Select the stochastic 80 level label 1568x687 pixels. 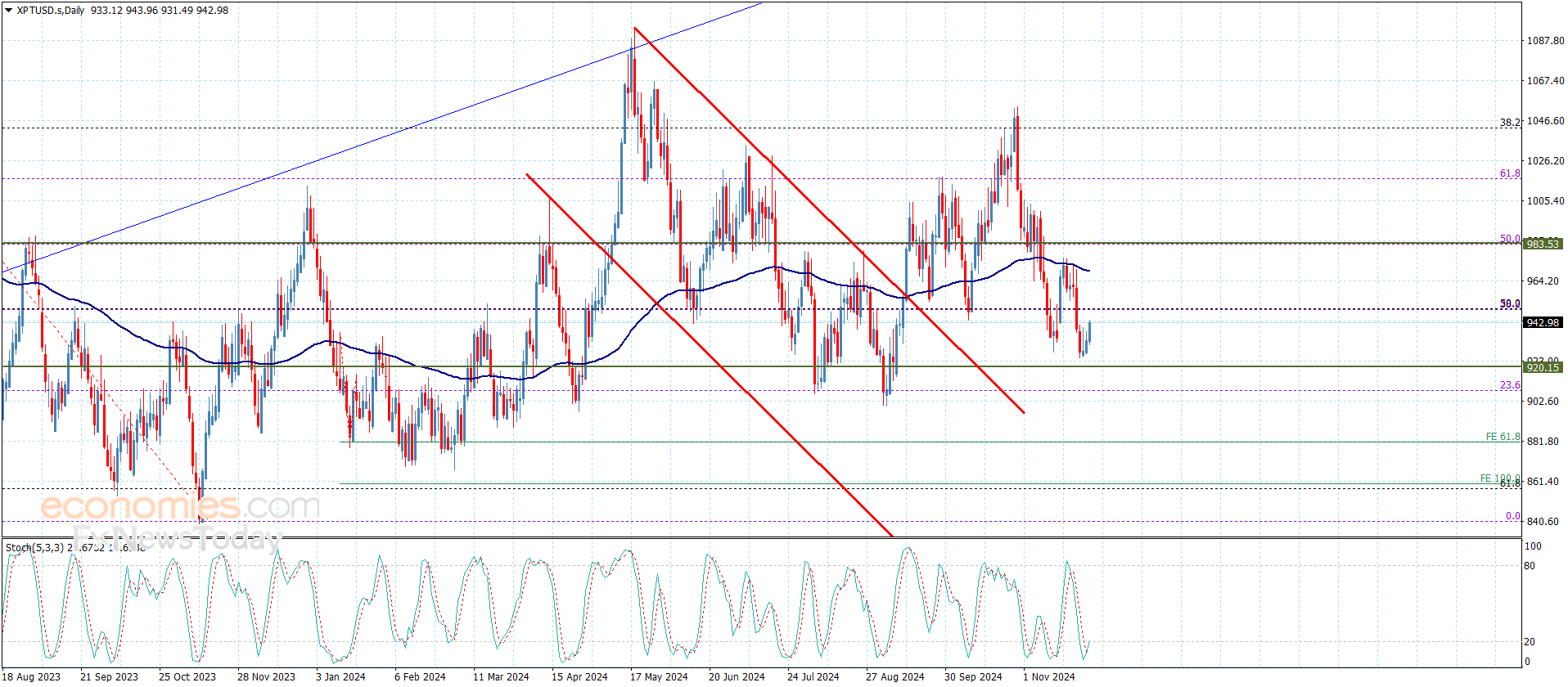click(1530, 566)
